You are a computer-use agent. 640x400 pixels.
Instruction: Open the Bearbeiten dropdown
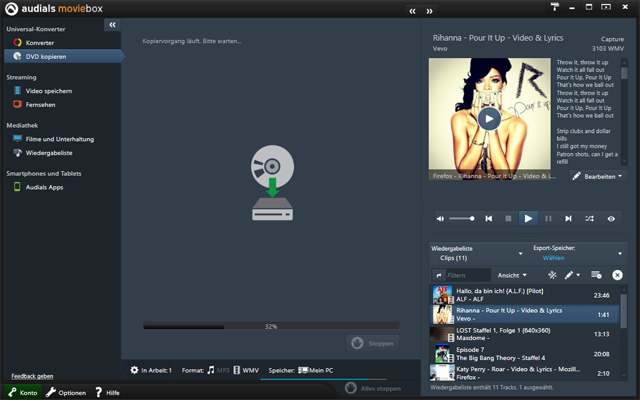[x=598, y=176]
